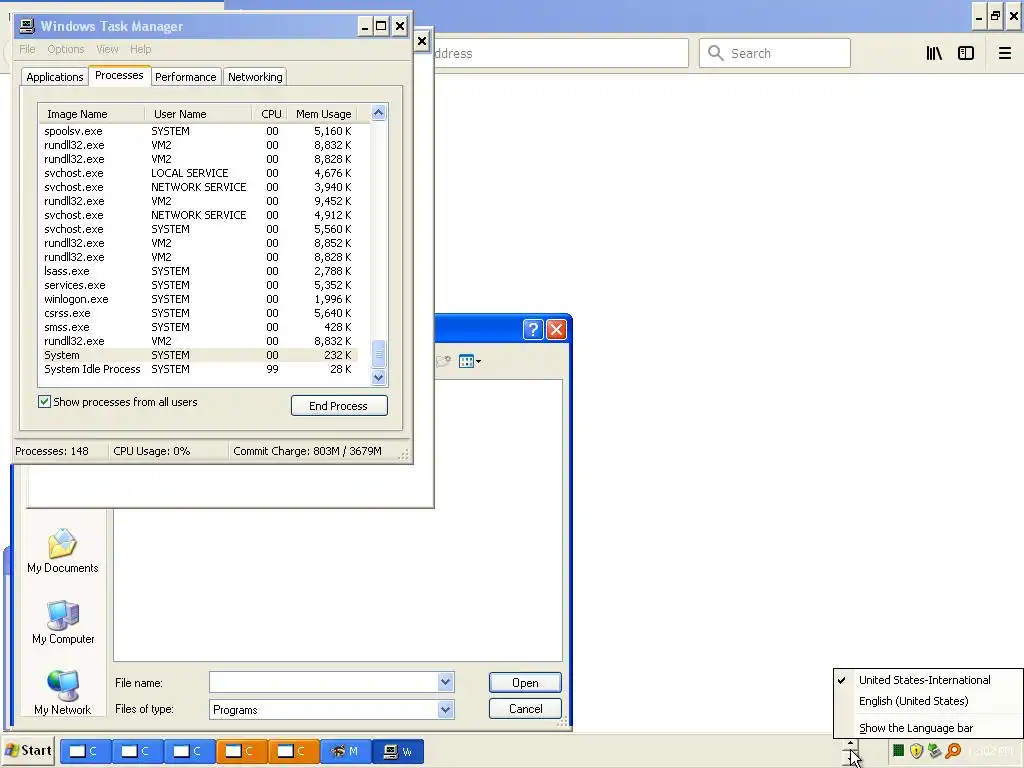
Task: Open the Start menu
Action: pos(28,751)
